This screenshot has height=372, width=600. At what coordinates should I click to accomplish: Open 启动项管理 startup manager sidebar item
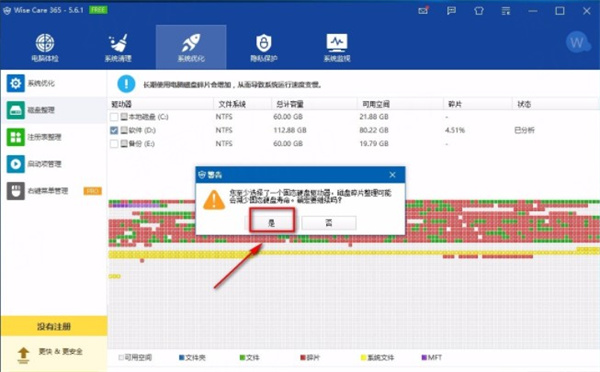tap(54, 164)
